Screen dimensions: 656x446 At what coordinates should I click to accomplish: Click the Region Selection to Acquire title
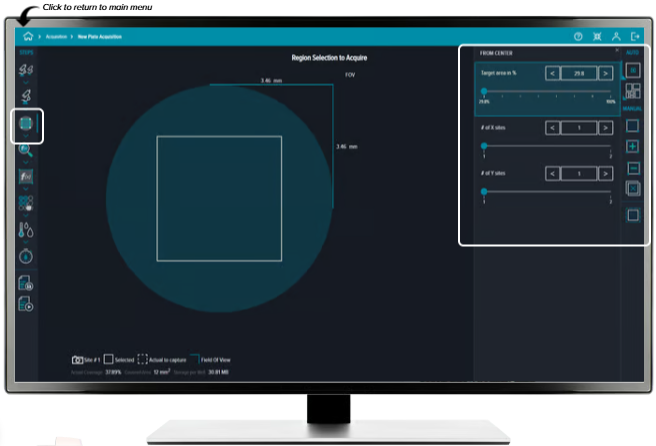pos(329,58)
